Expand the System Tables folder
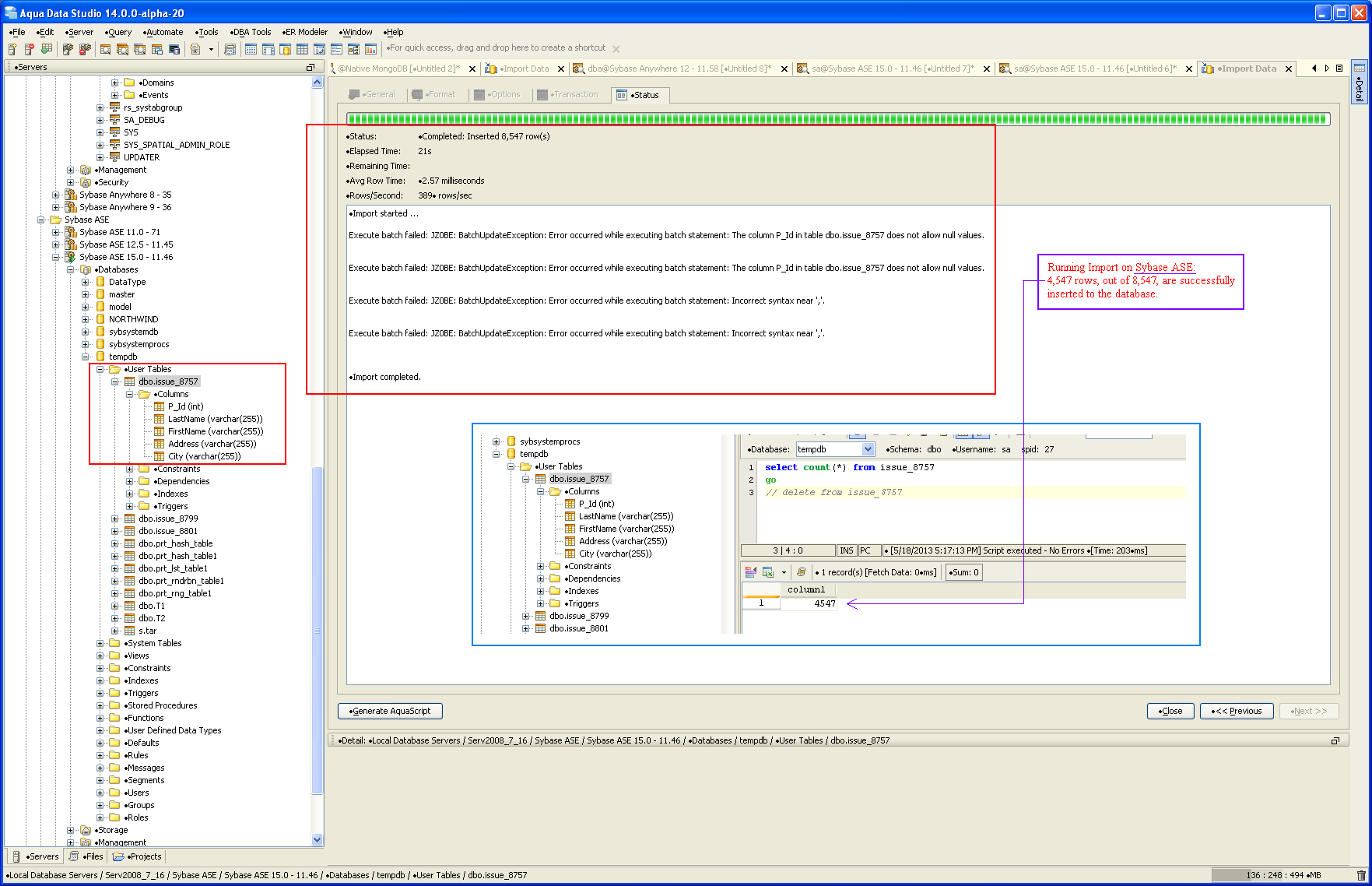This screenshot has width=1372, height=886. [100, 643]
